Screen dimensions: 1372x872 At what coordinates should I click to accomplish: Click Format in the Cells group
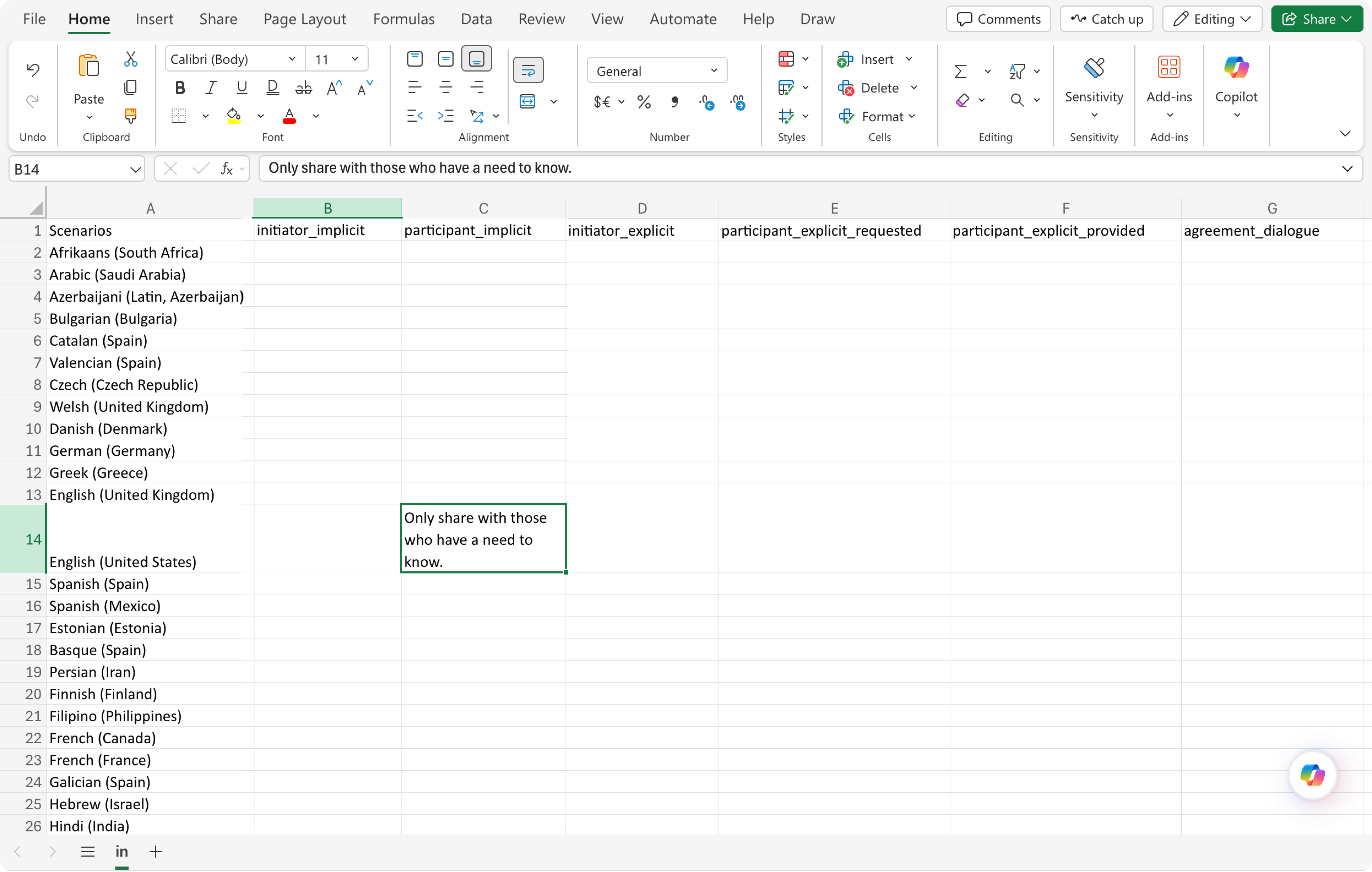(877, 116)
